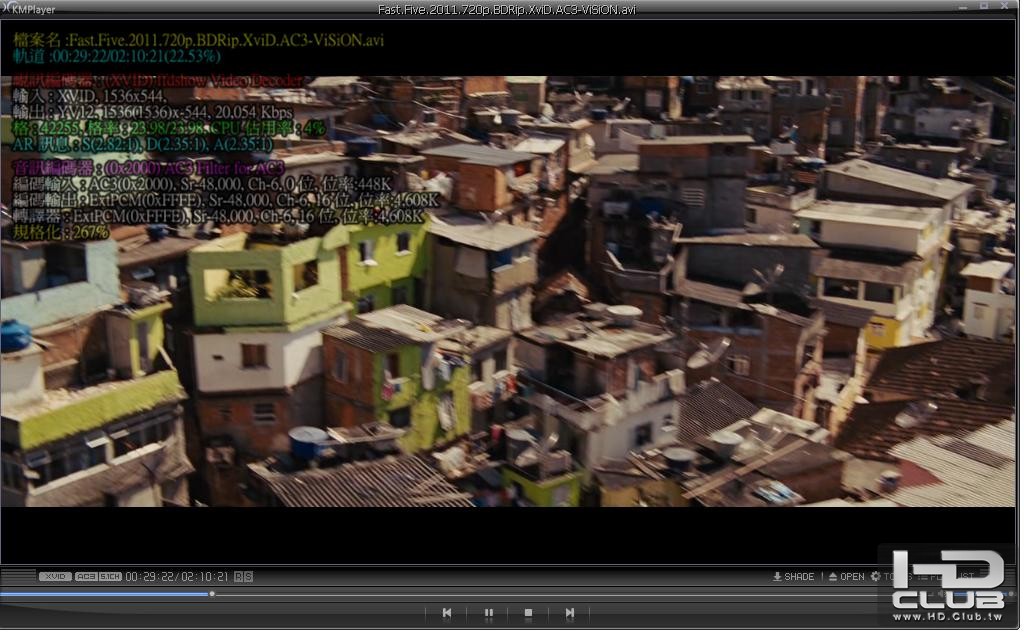The width and height of the screenshot is (1024, 632).
Task: Close the KMPlayer window
Action: [1006, 6]
